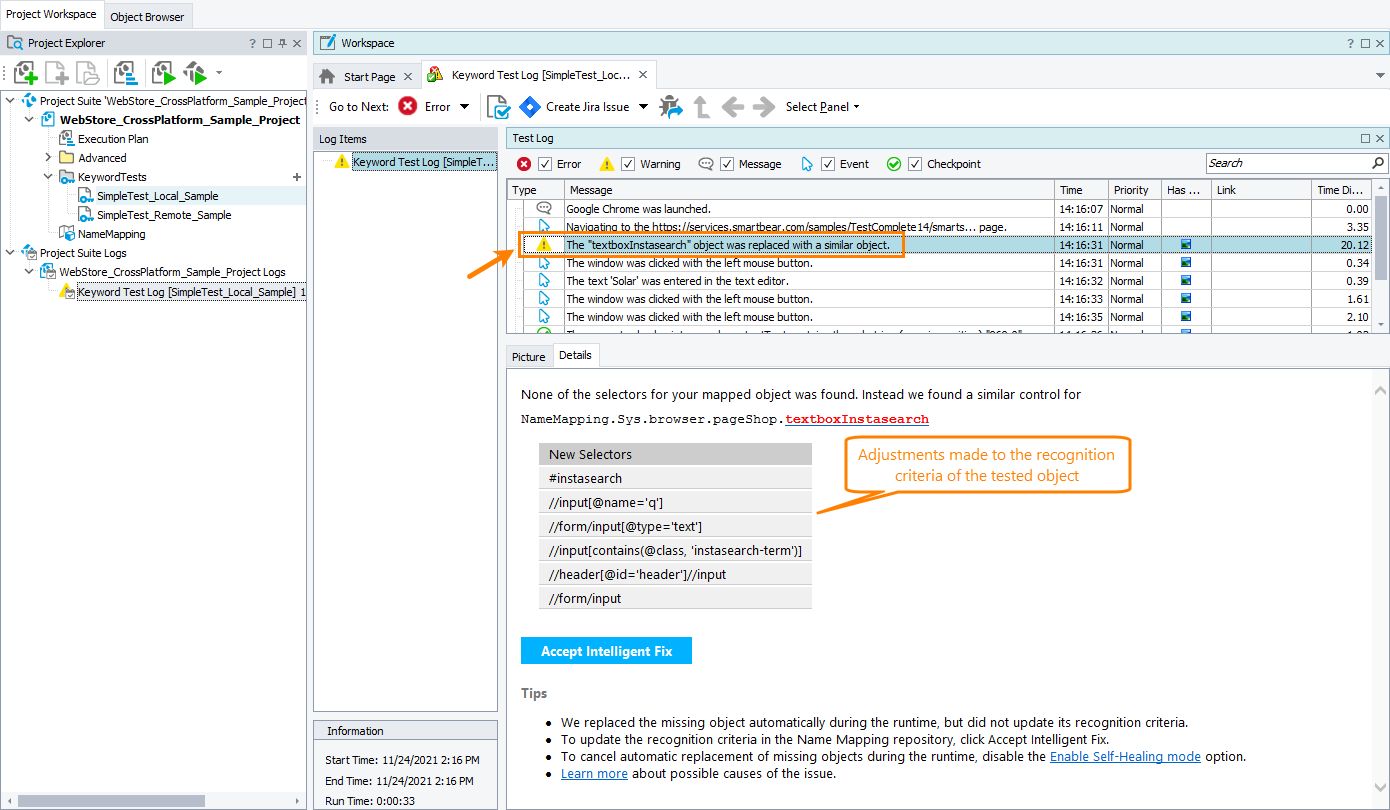Run the project suite
The height and width of the screenshot is (810, 1390).
(x=194, y=72)
